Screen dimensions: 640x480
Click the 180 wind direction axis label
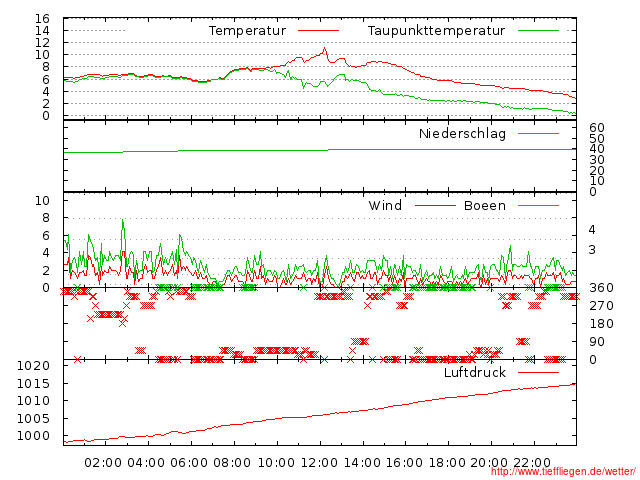(x=601, y=324)
